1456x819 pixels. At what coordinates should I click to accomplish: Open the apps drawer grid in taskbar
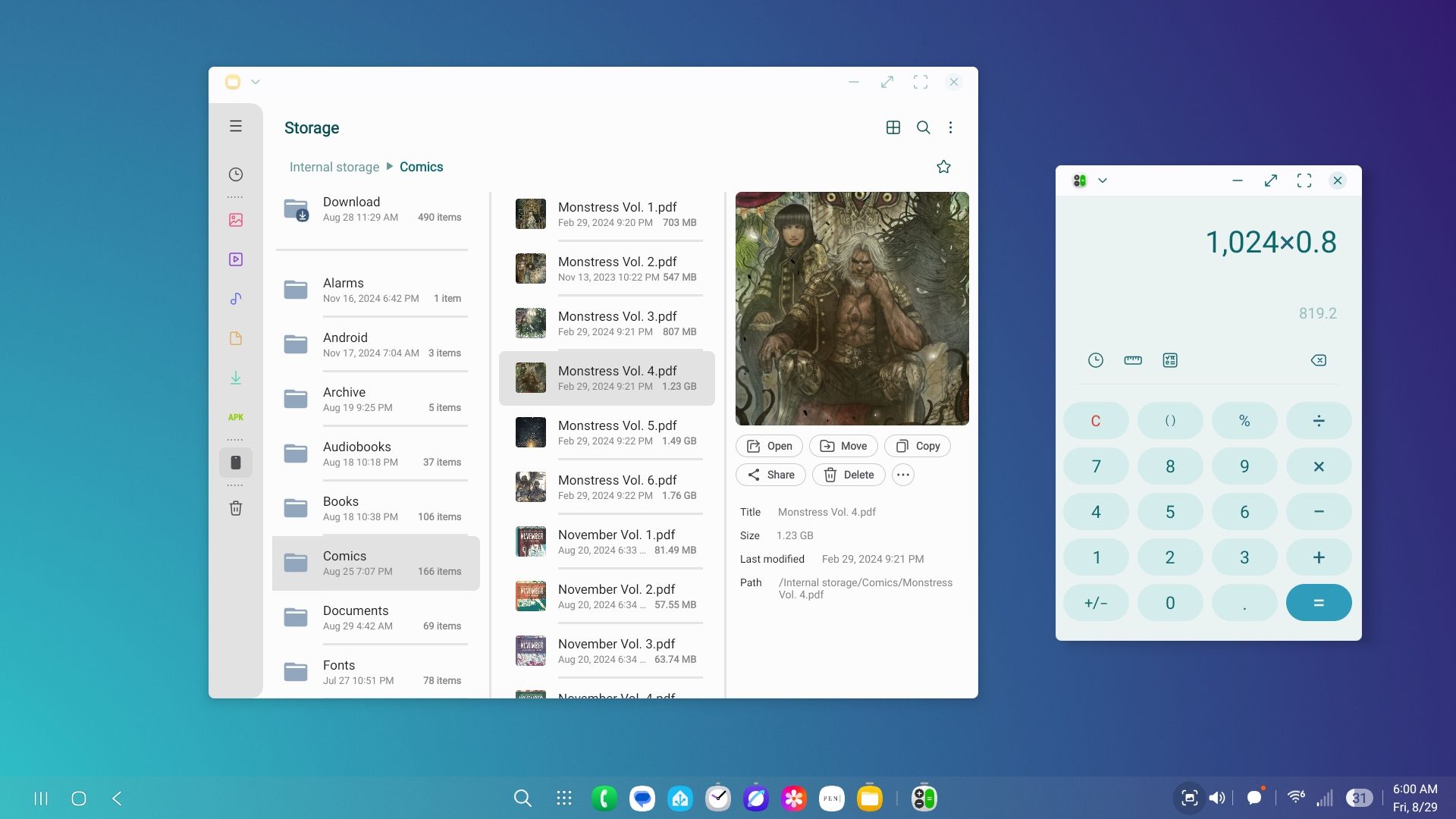click(x=563, y=798)
